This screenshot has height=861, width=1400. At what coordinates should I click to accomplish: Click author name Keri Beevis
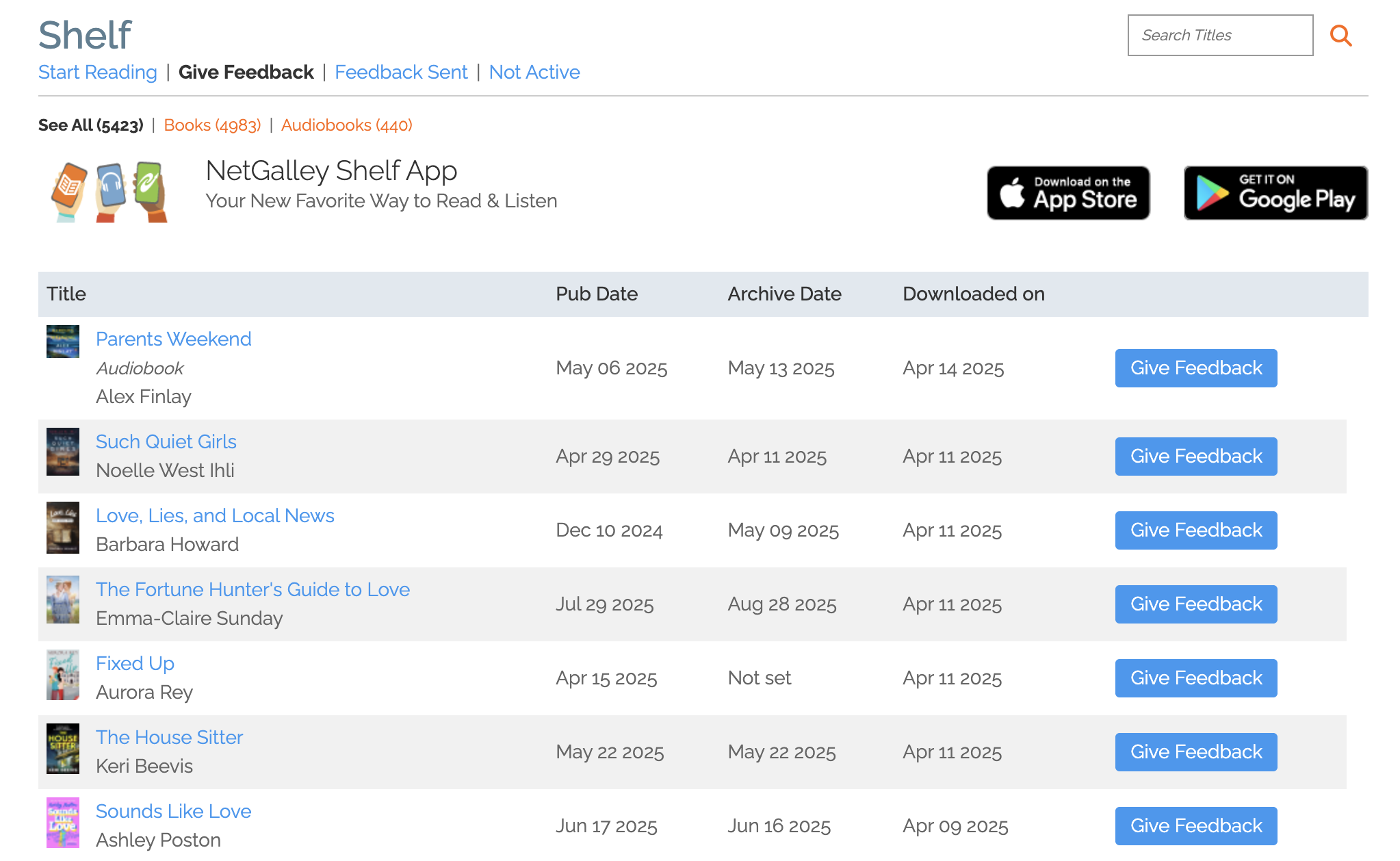pyautogui.click(x=144, y=766)
